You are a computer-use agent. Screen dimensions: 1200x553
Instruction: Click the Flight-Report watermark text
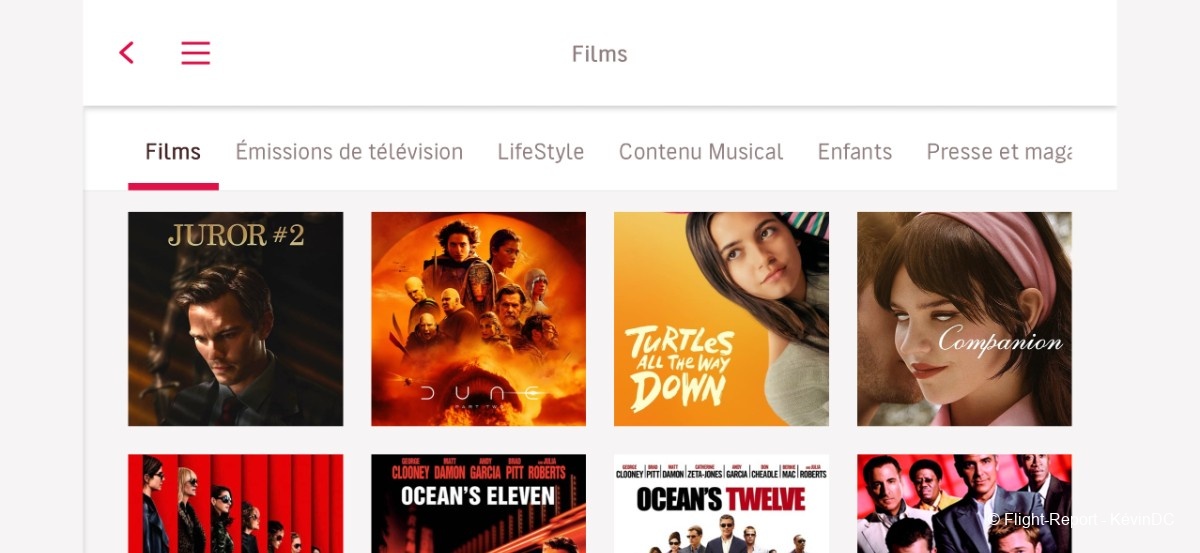click(x=1081, y=519)
